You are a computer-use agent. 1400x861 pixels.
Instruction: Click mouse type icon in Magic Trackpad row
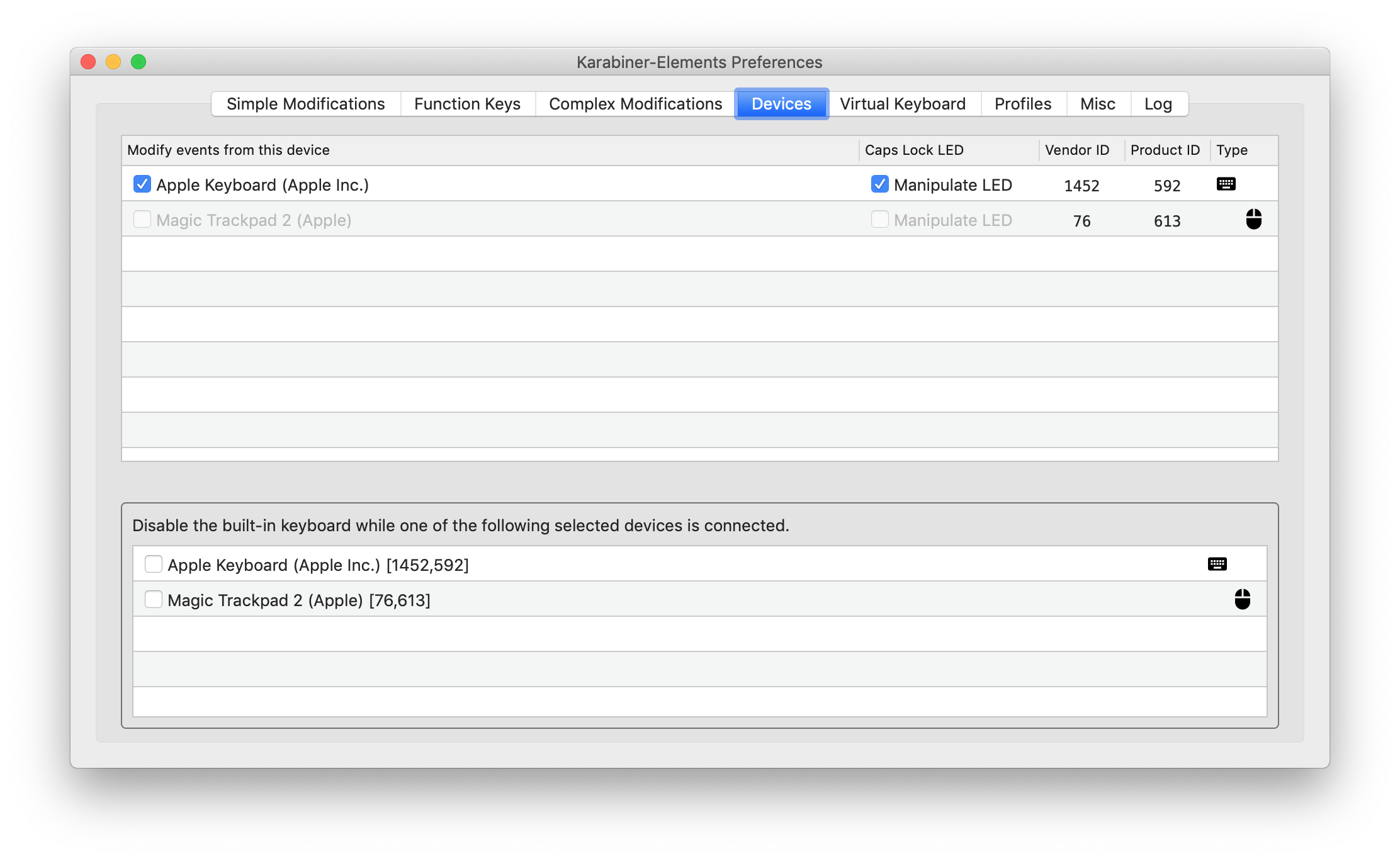[1253, 220]
